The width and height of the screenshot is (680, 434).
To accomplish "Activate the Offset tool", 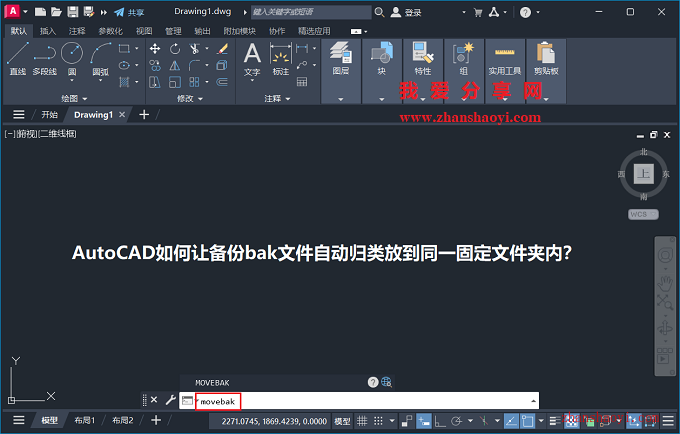I will [x=222, y=82].
